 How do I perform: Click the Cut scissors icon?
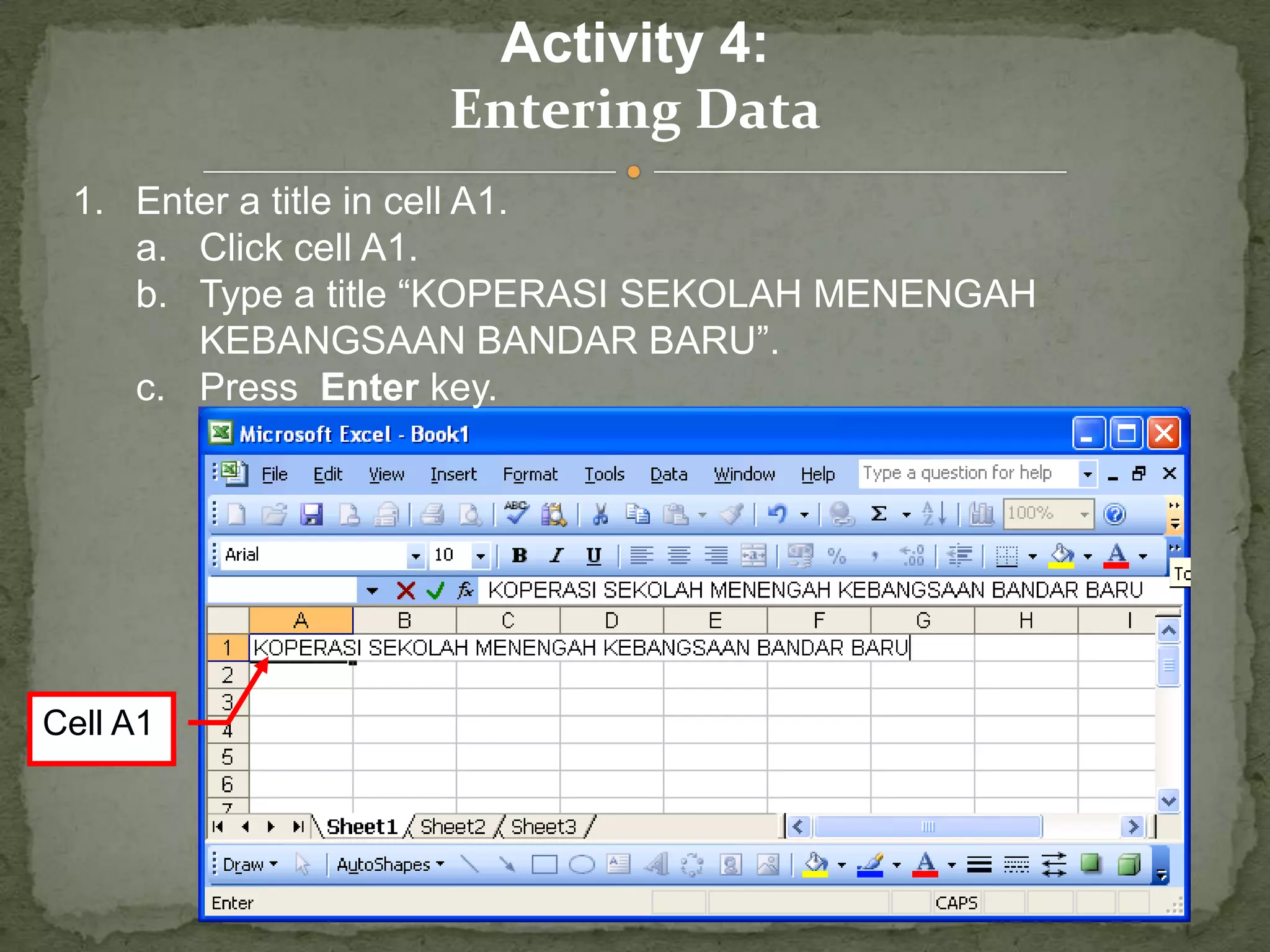(x=600, y=514)
